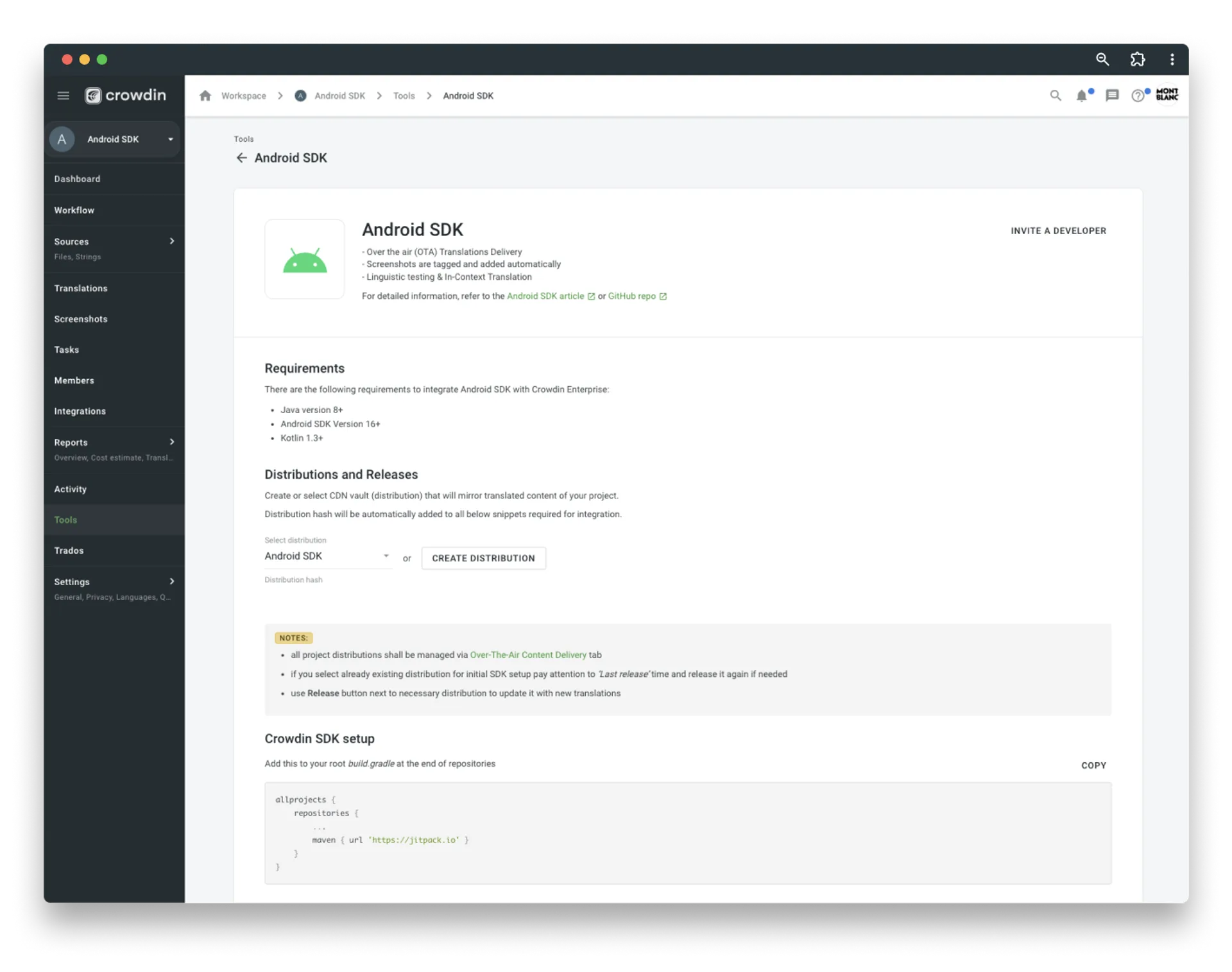Click the project avatar in breadcrumb
1232x972 pixels.
(300, 96)
